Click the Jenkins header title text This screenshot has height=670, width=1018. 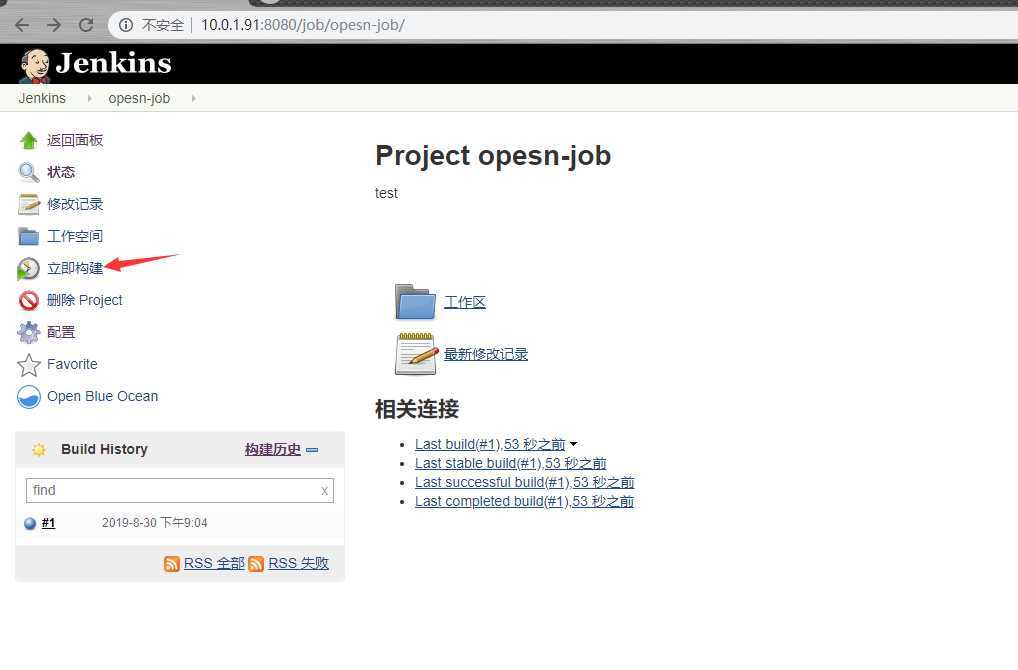114,63
